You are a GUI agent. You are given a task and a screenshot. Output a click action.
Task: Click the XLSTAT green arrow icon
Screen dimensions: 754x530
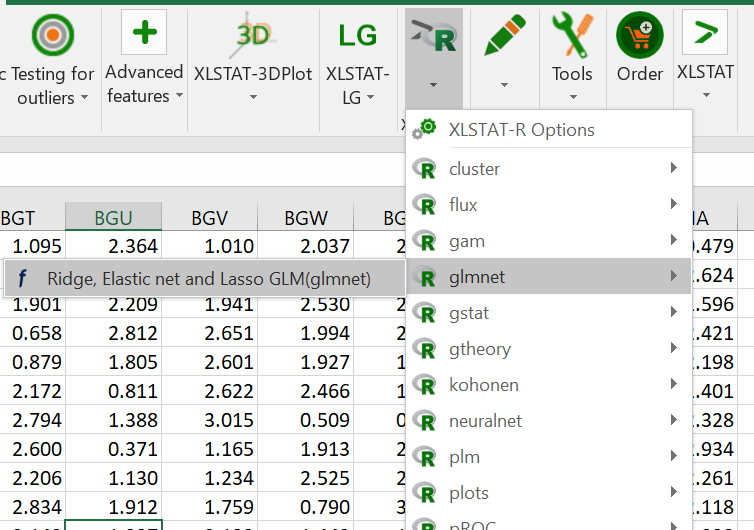coord(704,34)
